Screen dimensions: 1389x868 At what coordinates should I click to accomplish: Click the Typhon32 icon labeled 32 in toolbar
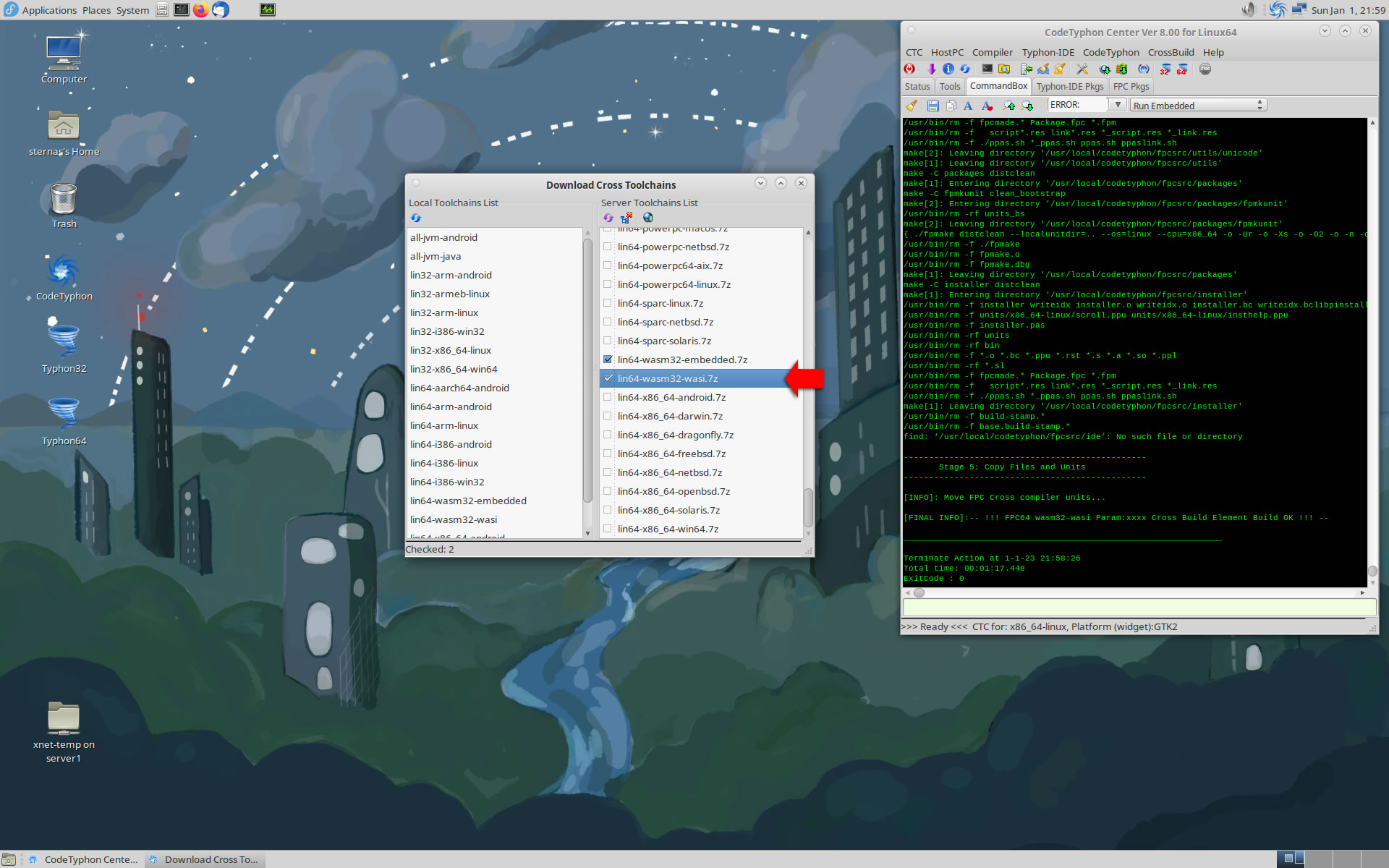click(x=1165, y=69)
